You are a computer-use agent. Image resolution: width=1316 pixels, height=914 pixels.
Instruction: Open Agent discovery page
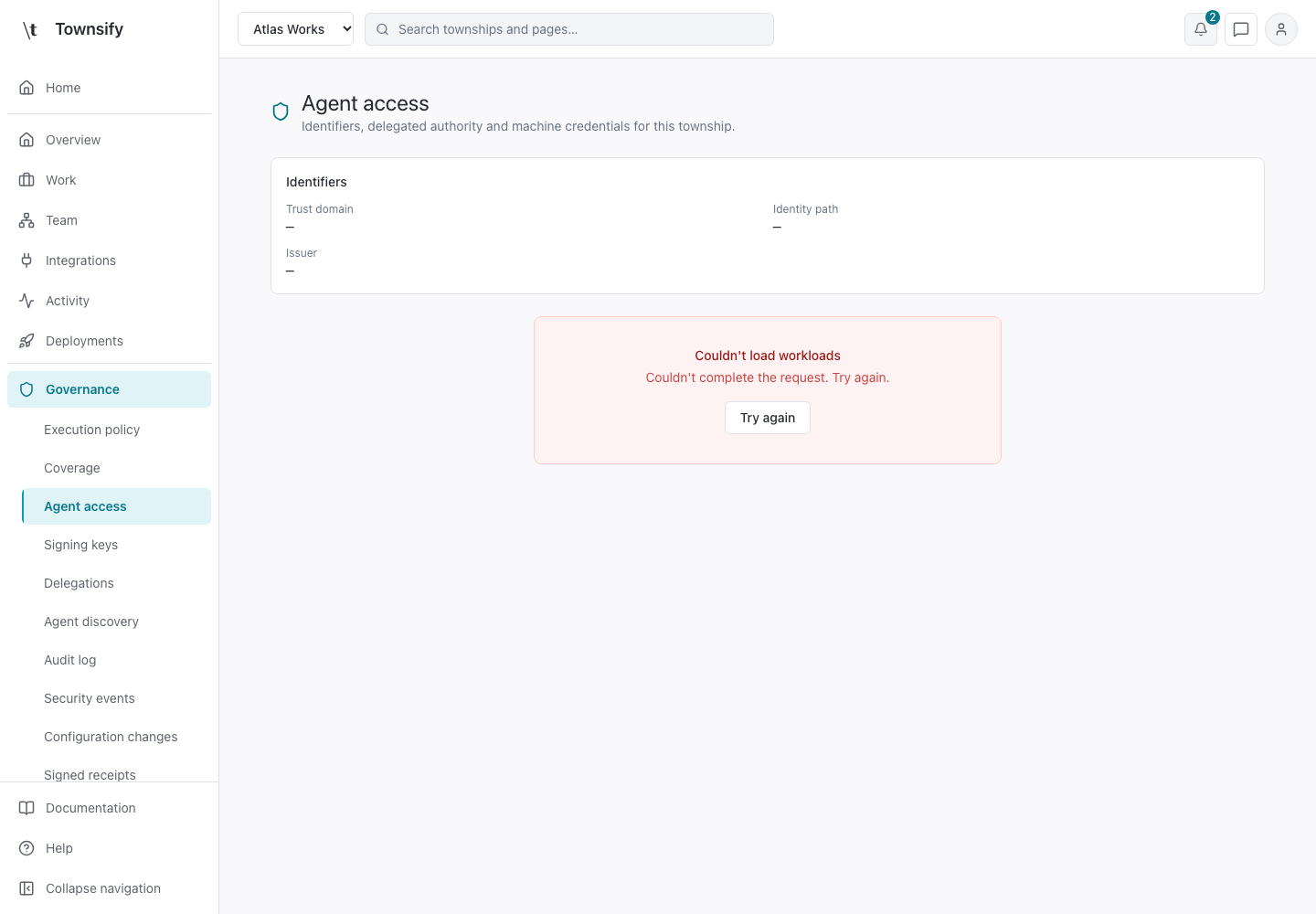coord(116,622)
